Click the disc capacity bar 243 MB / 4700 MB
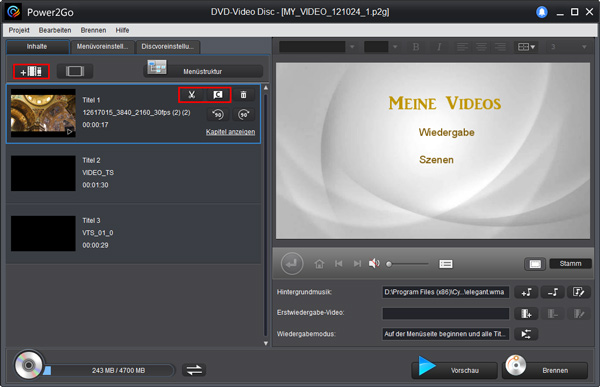 pos(109,371)
